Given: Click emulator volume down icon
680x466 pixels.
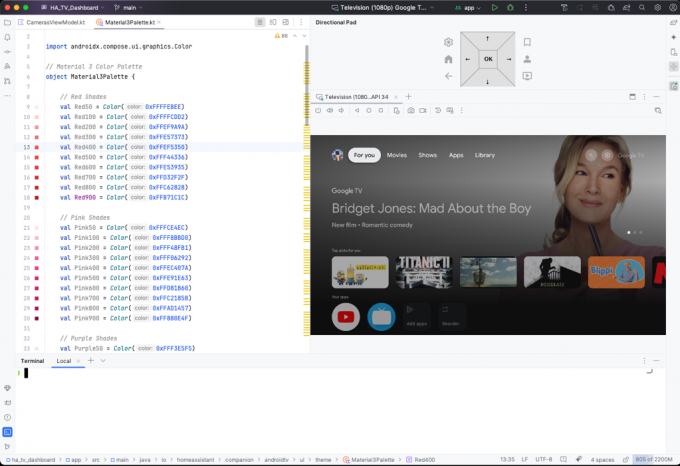Looking at the screenshot, I should 341,111.
